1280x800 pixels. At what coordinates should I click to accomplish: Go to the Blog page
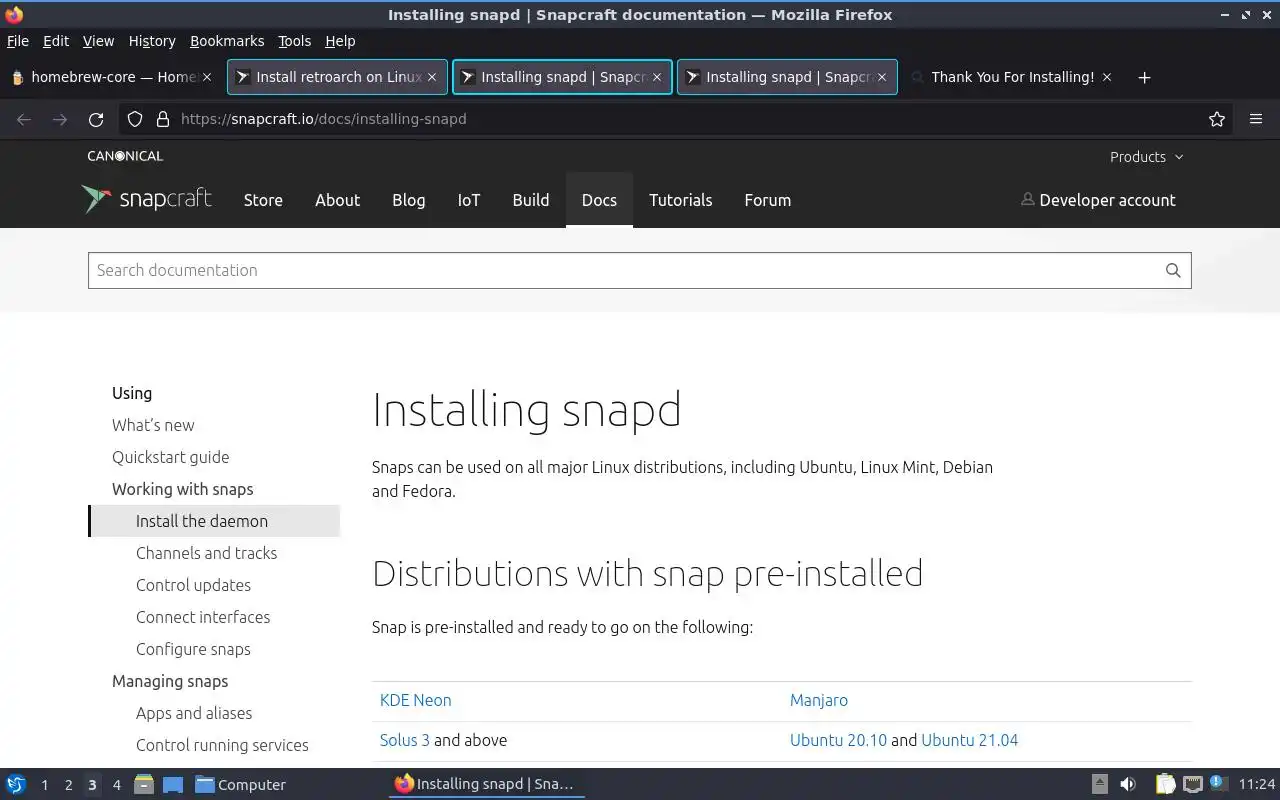(408, 200)
